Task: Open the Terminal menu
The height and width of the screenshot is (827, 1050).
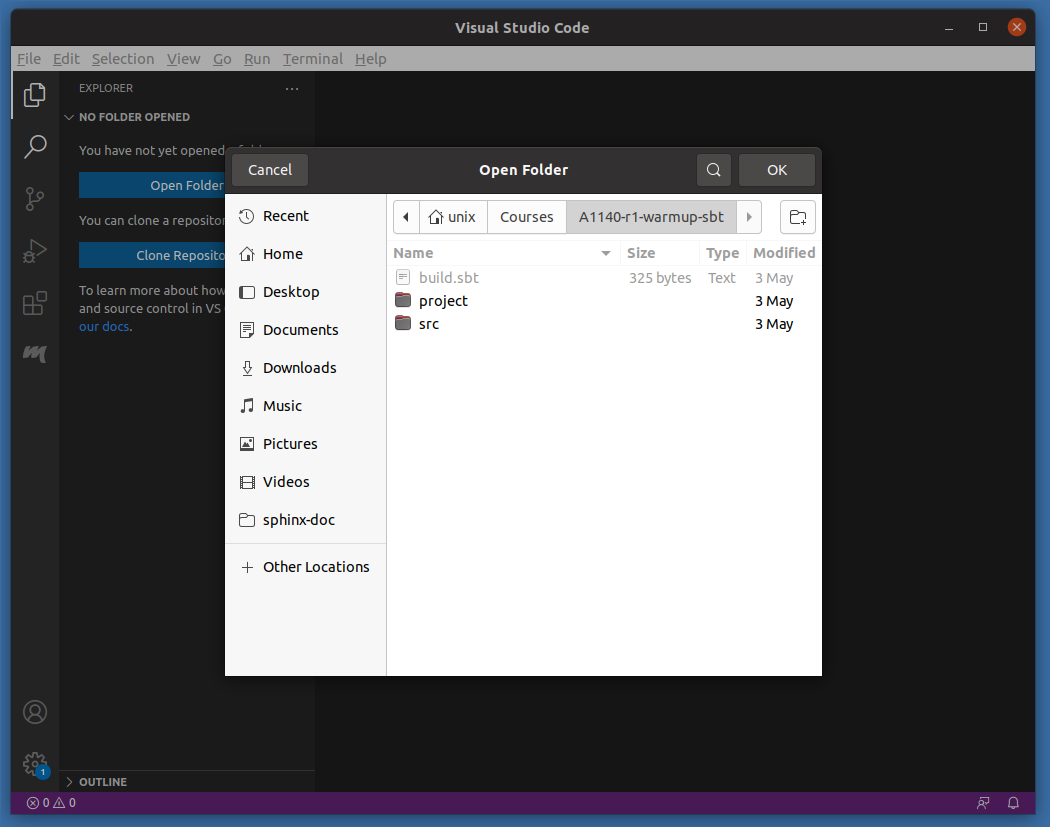Action: pos(312,59)
